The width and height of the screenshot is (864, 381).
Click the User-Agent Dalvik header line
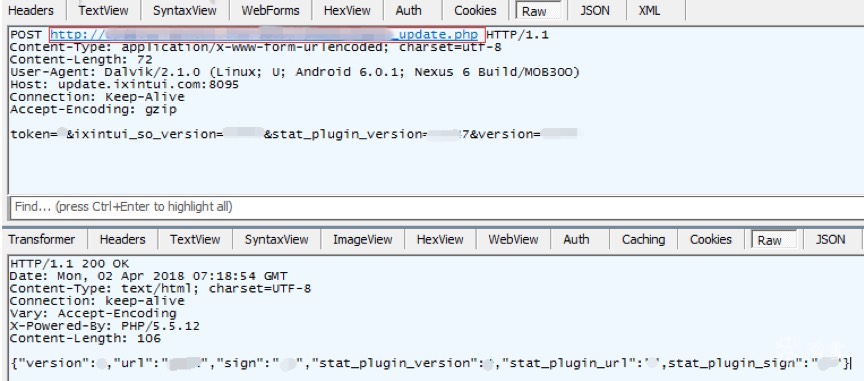pos(295,72)
